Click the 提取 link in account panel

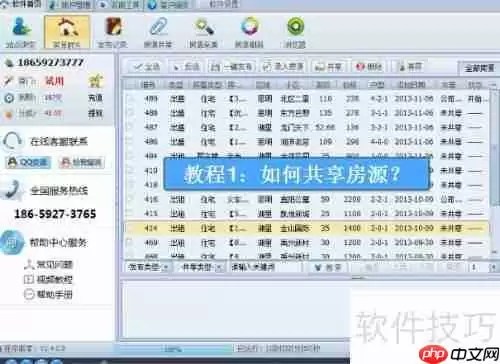[x=96, y=114]
